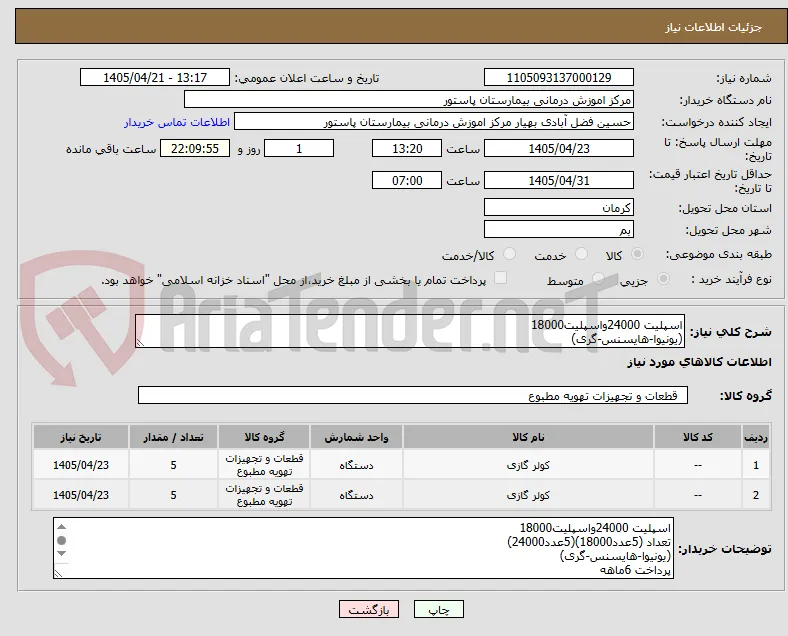Click the remaining time 22:09:55 field
Screen dimensions: 788x636
(195, 149)
